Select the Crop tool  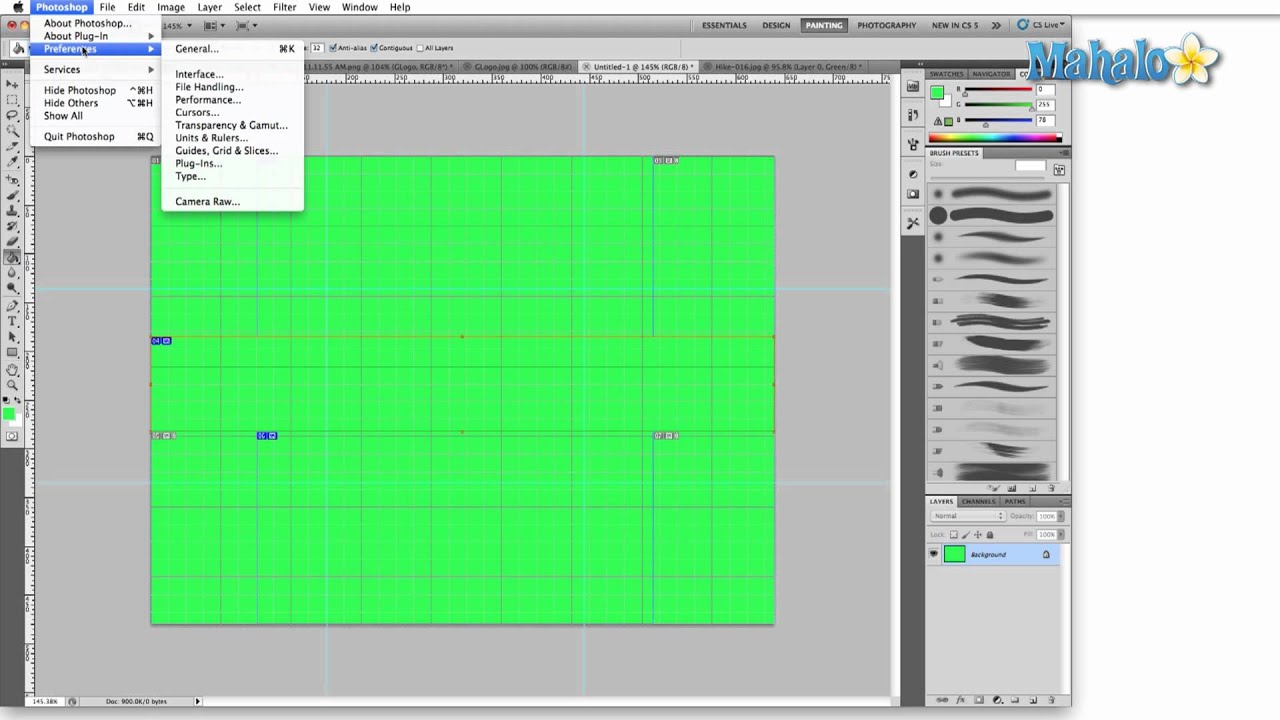13,146
